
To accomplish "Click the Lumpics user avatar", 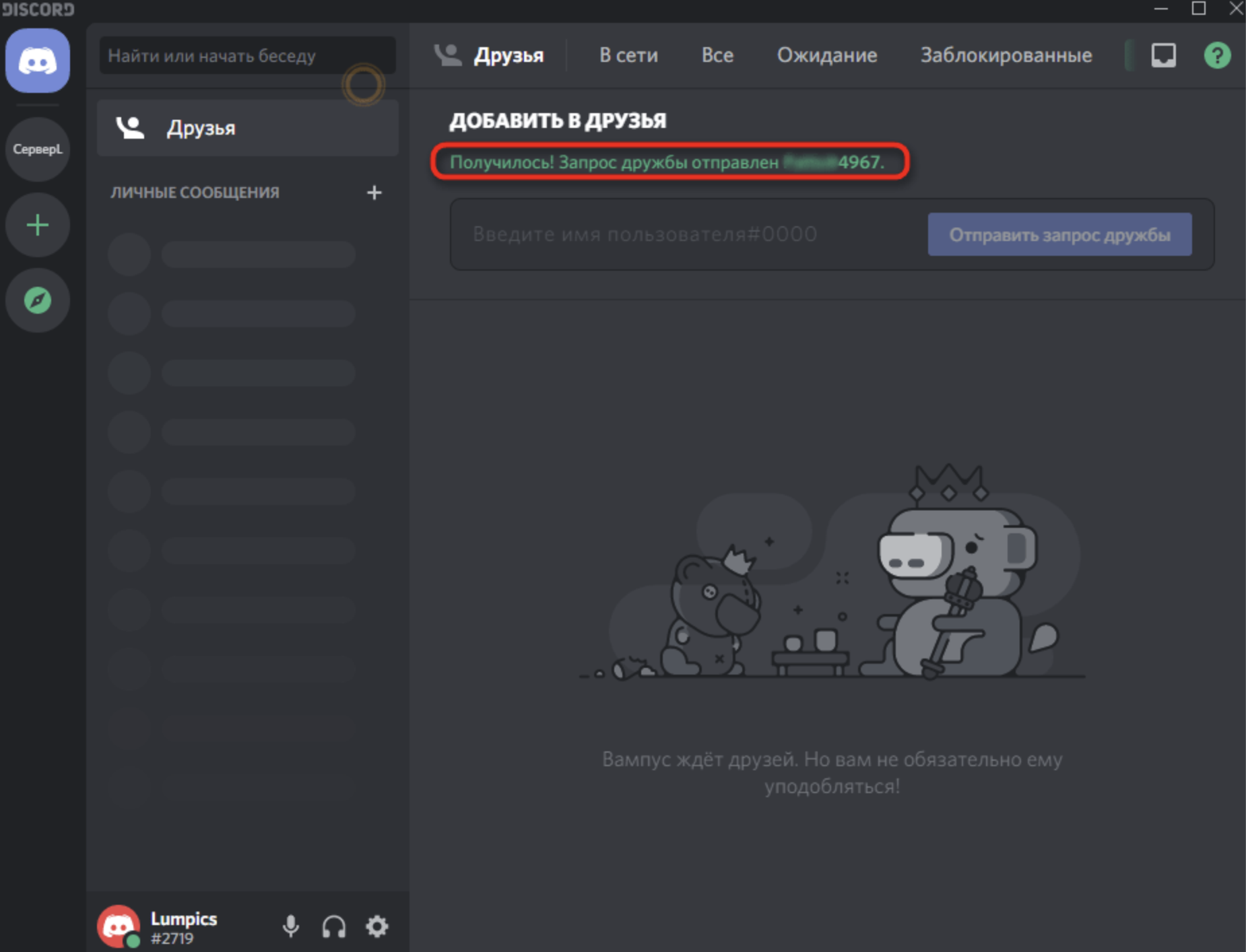I will click(x=119, y=926).
